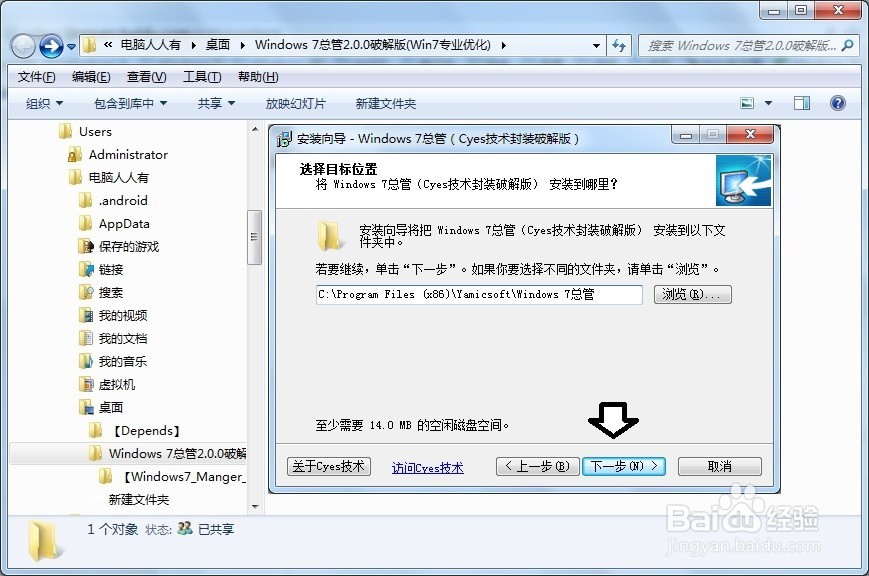
Task: Open the 访问Cyes技术 link
Action: coord(427,468)
